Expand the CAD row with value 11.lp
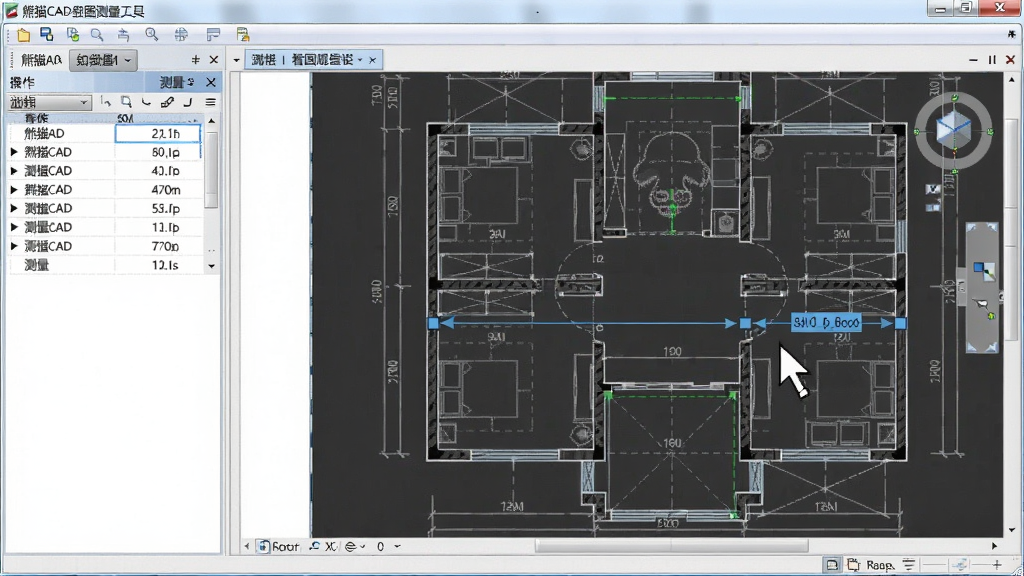 [14, 227]
